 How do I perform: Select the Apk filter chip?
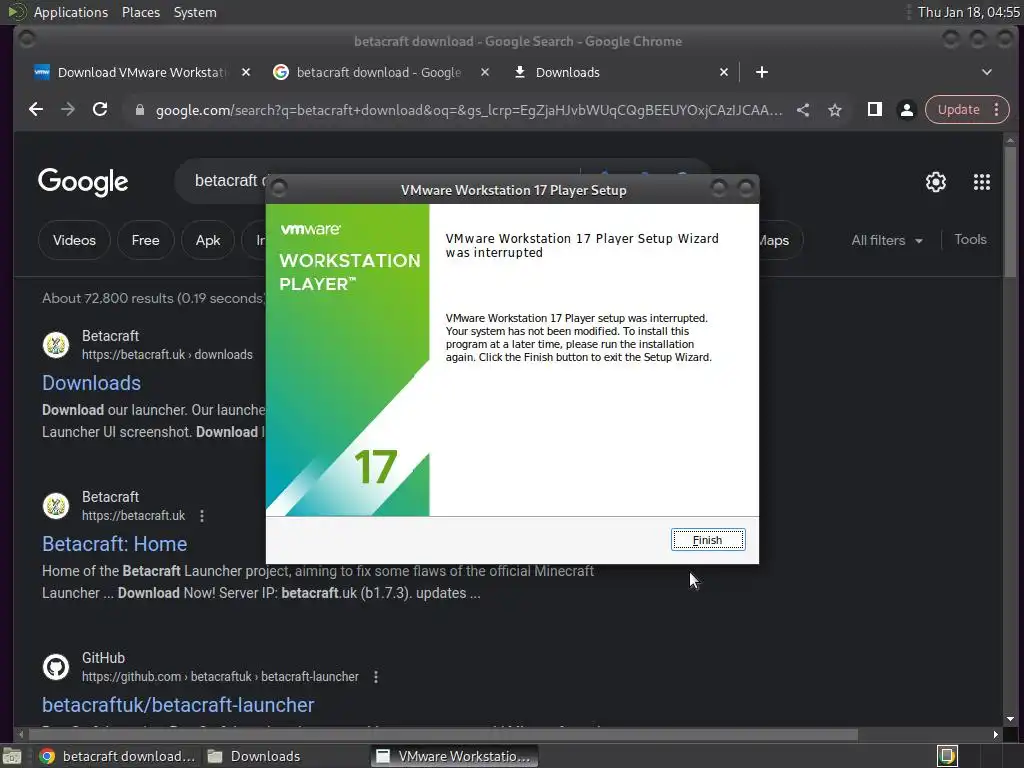point(208,240)
